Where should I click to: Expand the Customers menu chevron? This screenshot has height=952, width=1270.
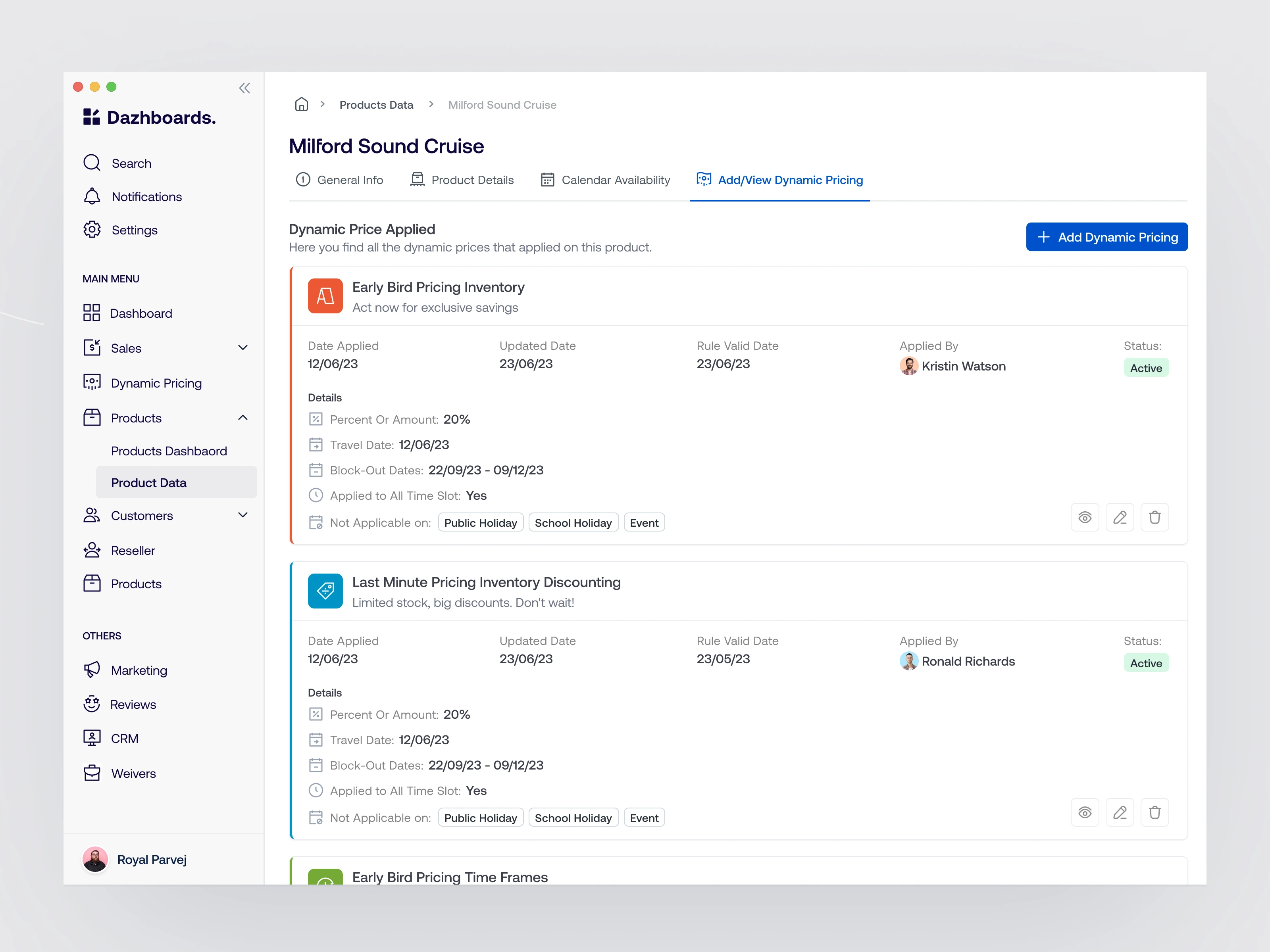(x=243, y=515)
